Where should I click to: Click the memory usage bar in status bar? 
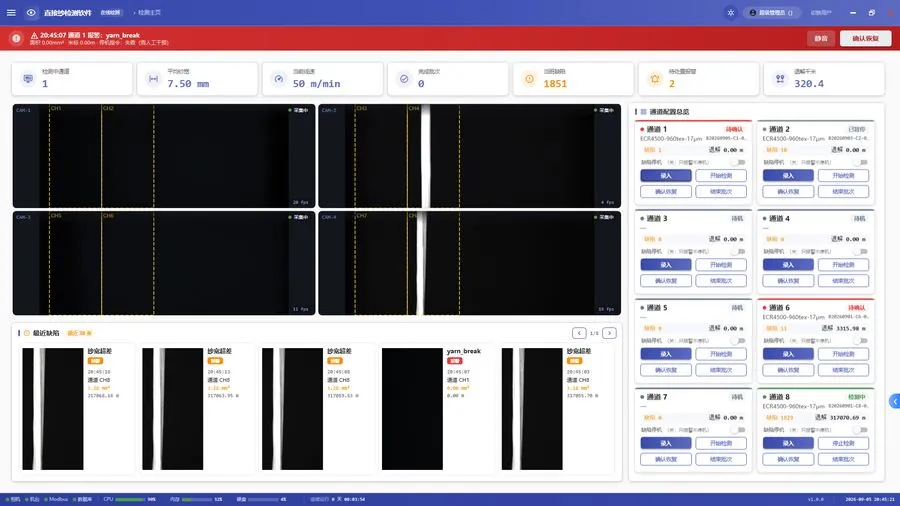coord(196,499)
